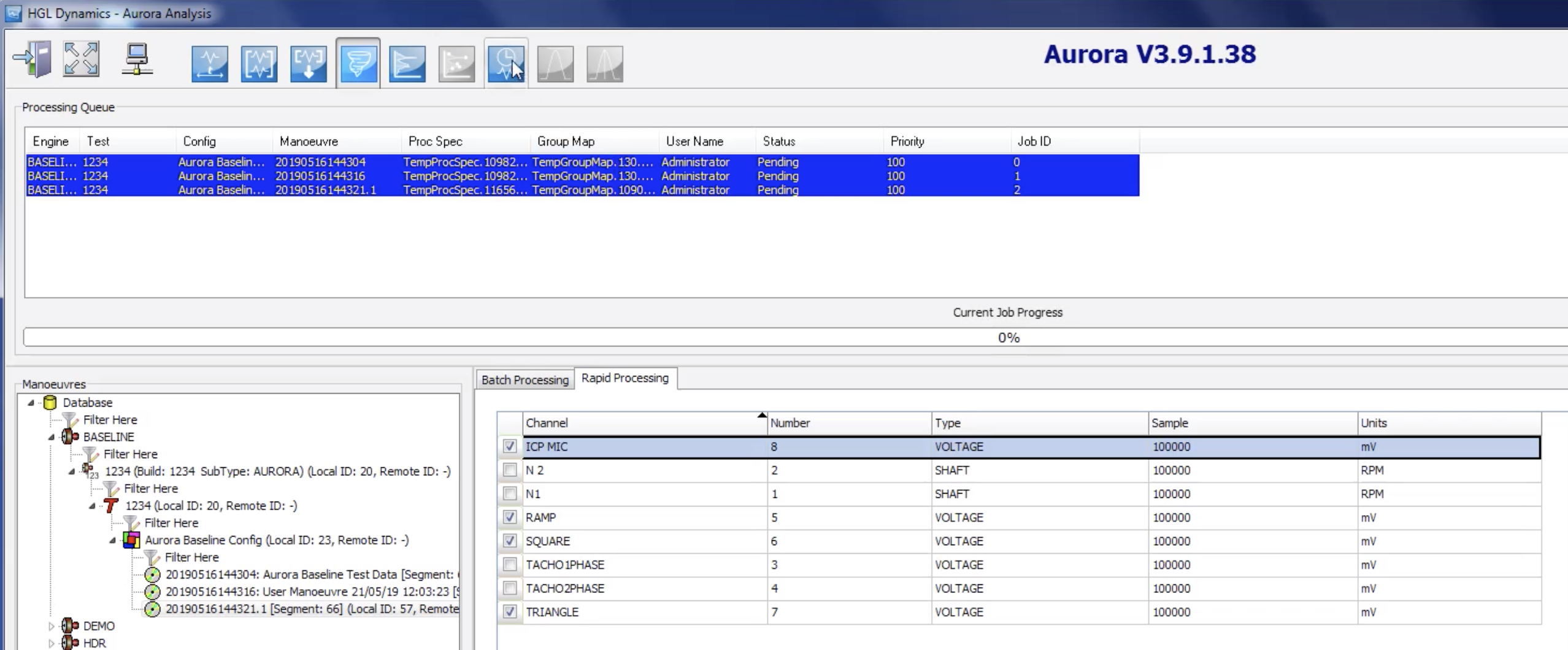This screenshot has height=650, width=1568.
Task: Disable the SQUARE channel checkbox
Action: coord(509,541)
